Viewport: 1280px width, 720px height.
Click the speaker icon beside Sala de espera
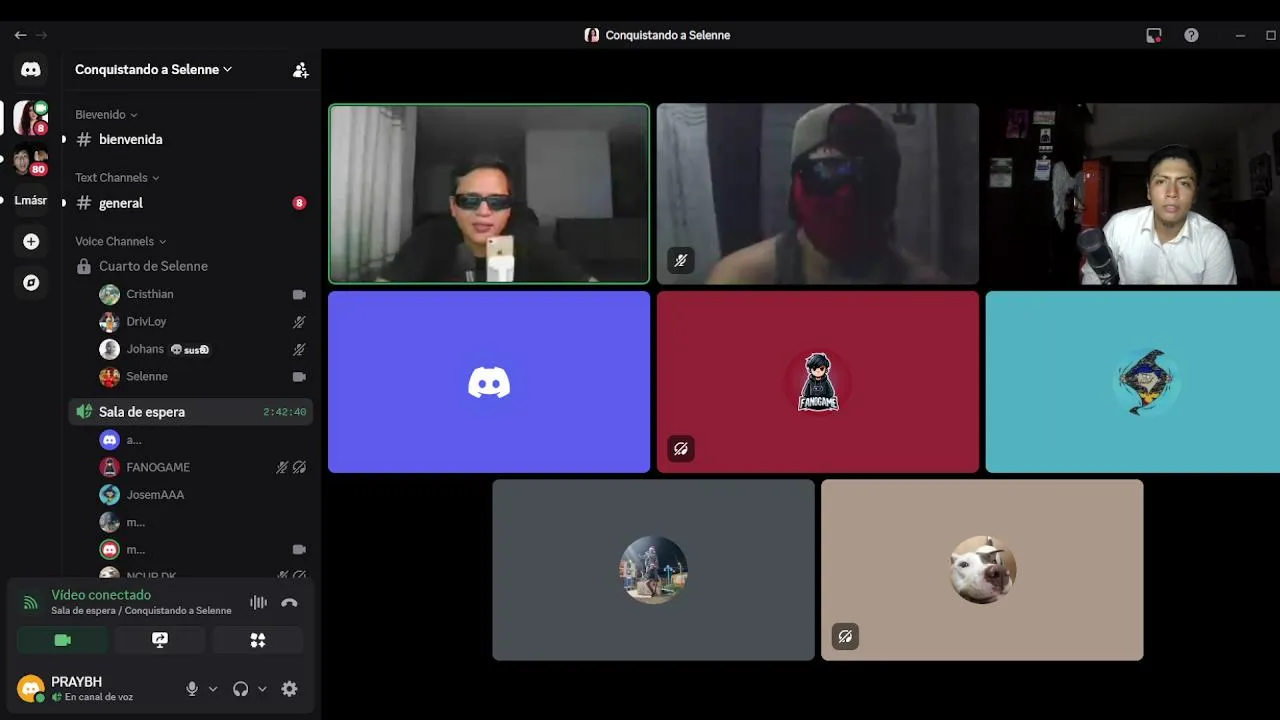point(84,412)
